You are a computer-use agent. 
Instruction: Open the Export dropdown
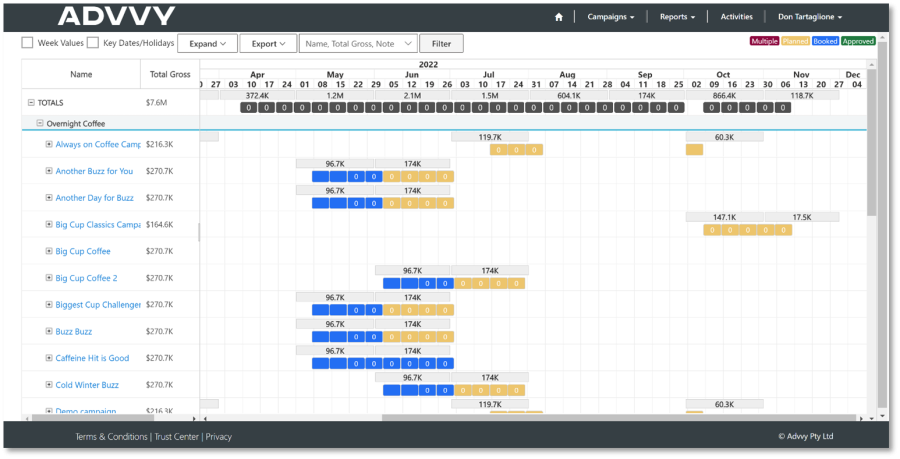tap(268, 44)
